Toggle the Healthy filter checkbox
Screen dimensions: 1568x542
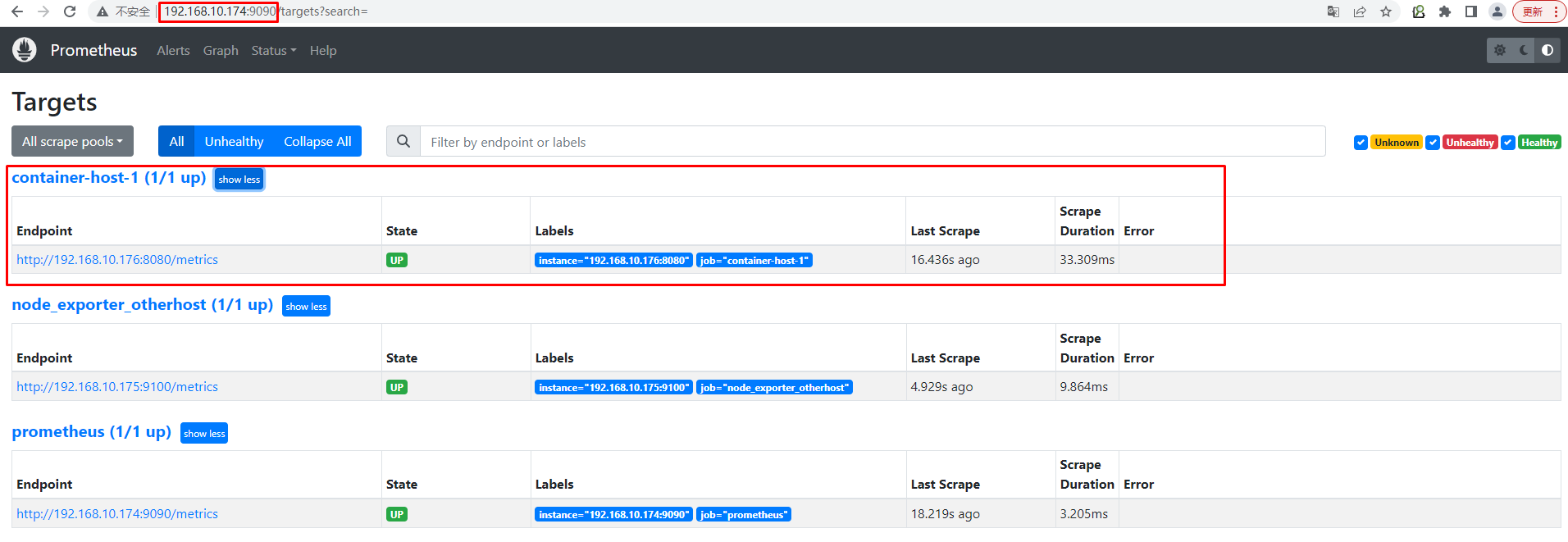1508,142
